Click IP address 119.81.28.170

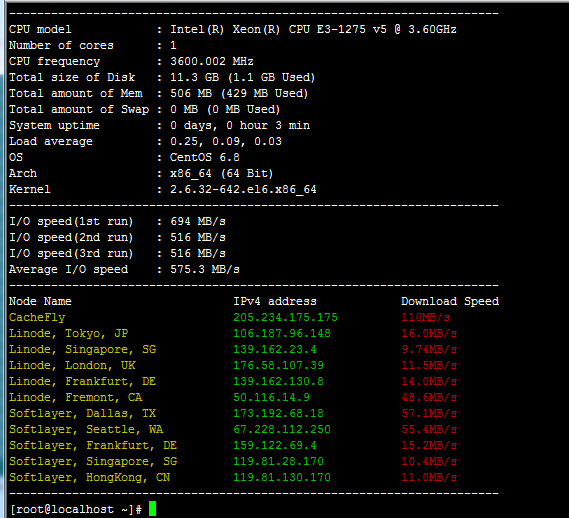coord(278,461)
